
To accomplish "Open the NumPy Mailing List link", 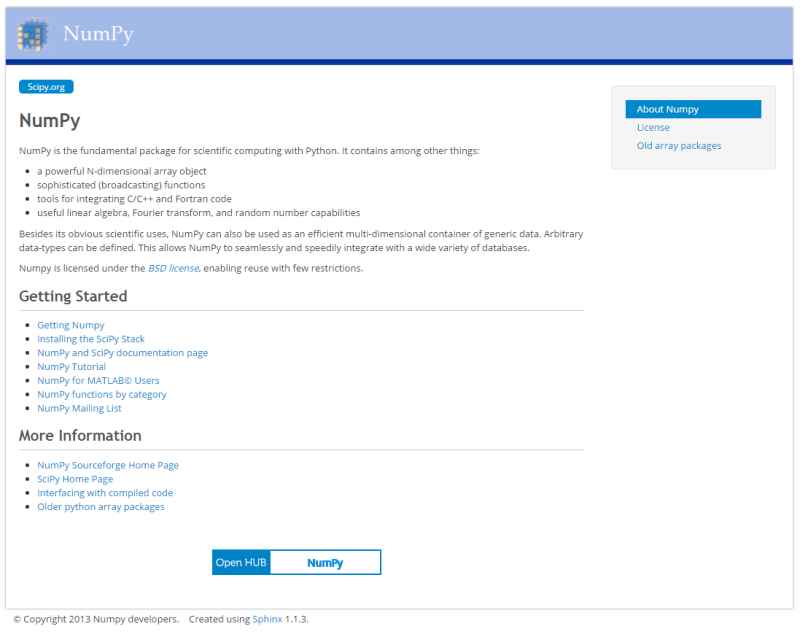I will tap(79, 408).
